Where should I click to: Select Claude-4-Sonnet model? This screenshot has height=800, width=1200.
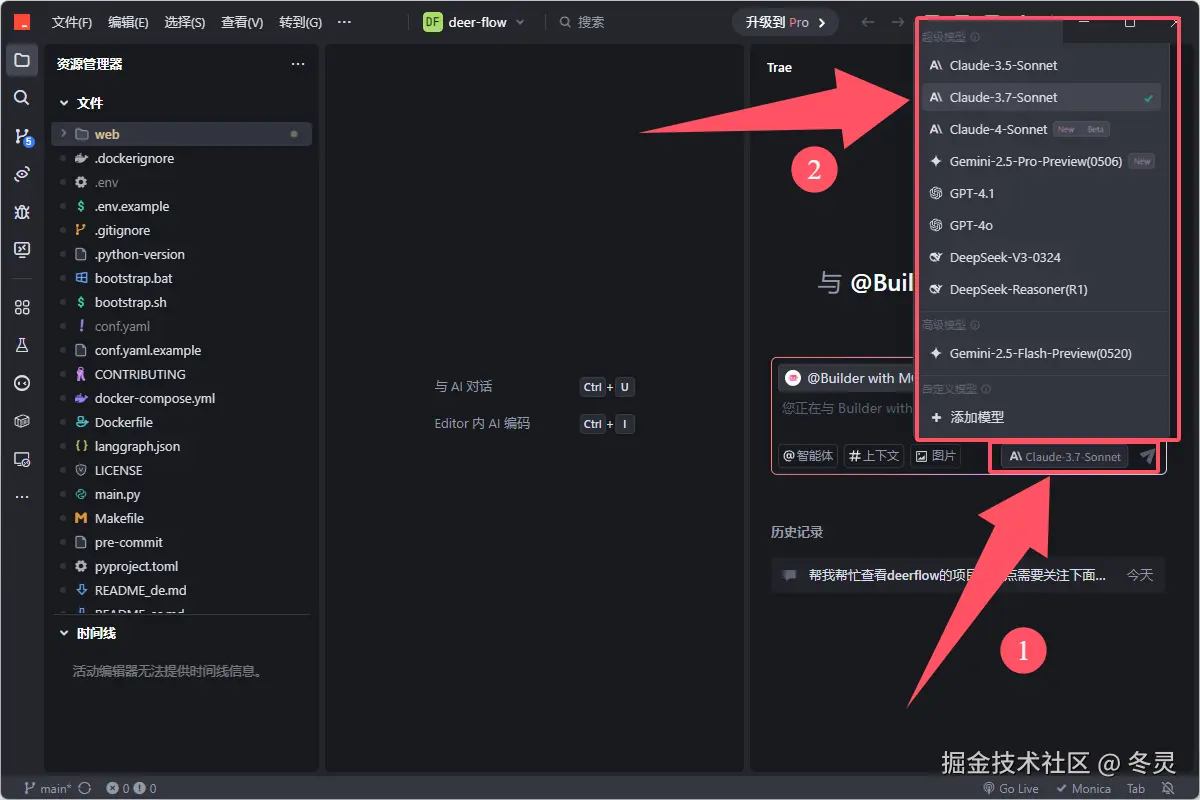tap(1040, 129)
